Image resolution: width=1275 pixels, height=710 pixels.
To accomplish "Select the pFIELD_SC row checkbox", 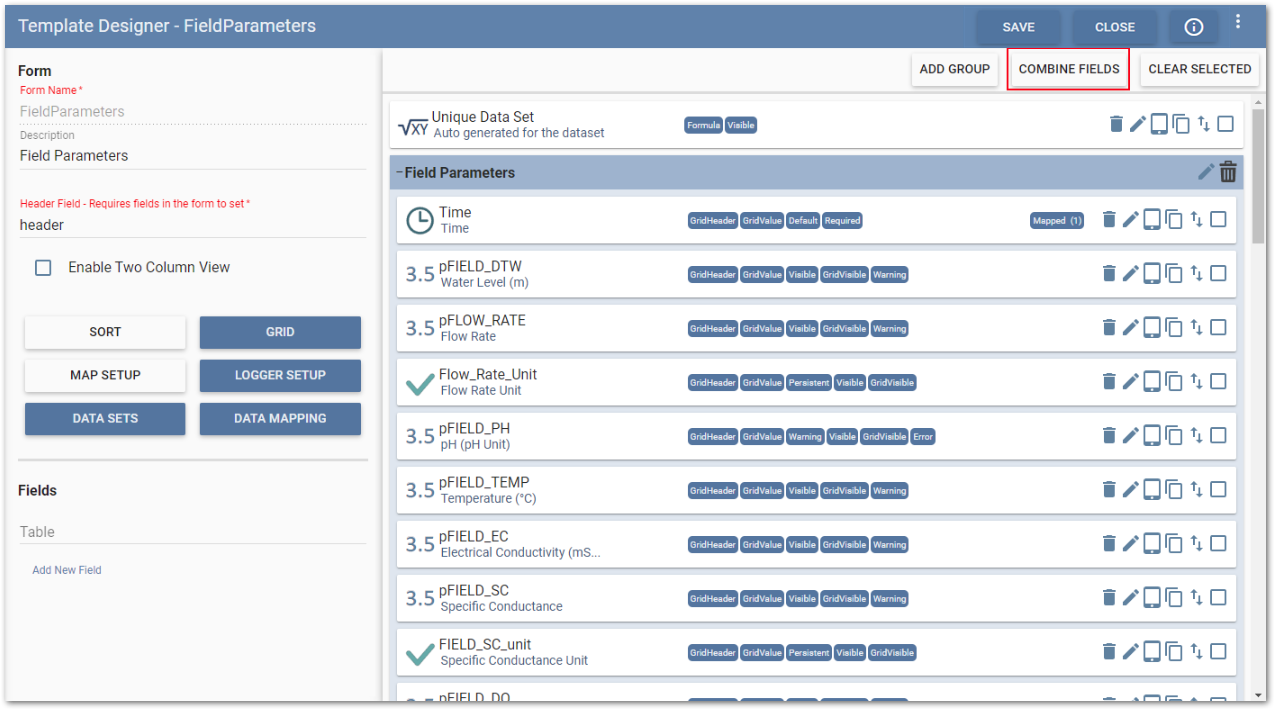I will tap(1218, 597).
